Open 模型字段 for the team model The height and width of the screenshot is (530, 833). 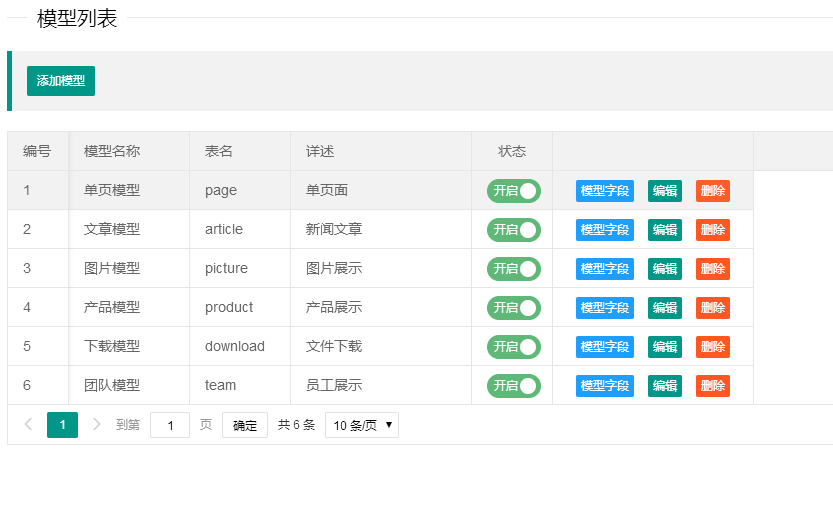(x=604, y=386)
